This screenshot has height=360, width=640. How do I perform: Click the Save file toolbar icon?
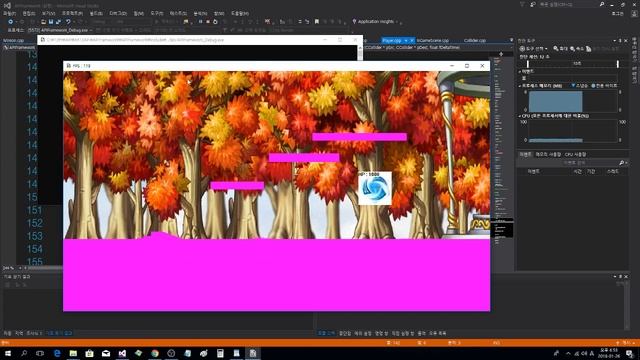click(51, 22)
